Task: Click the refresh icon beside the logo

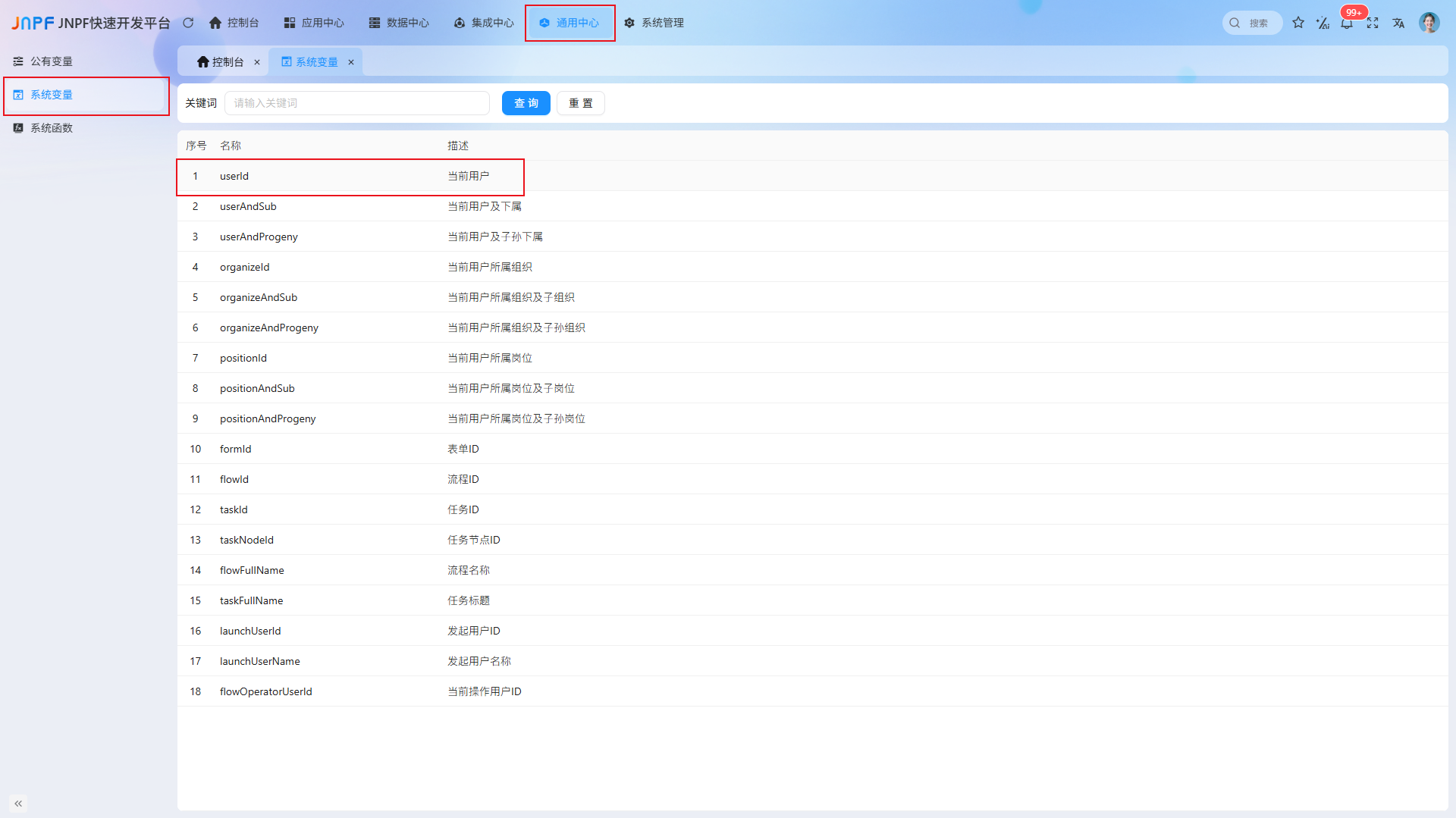Action: click(x=188, y=23)
